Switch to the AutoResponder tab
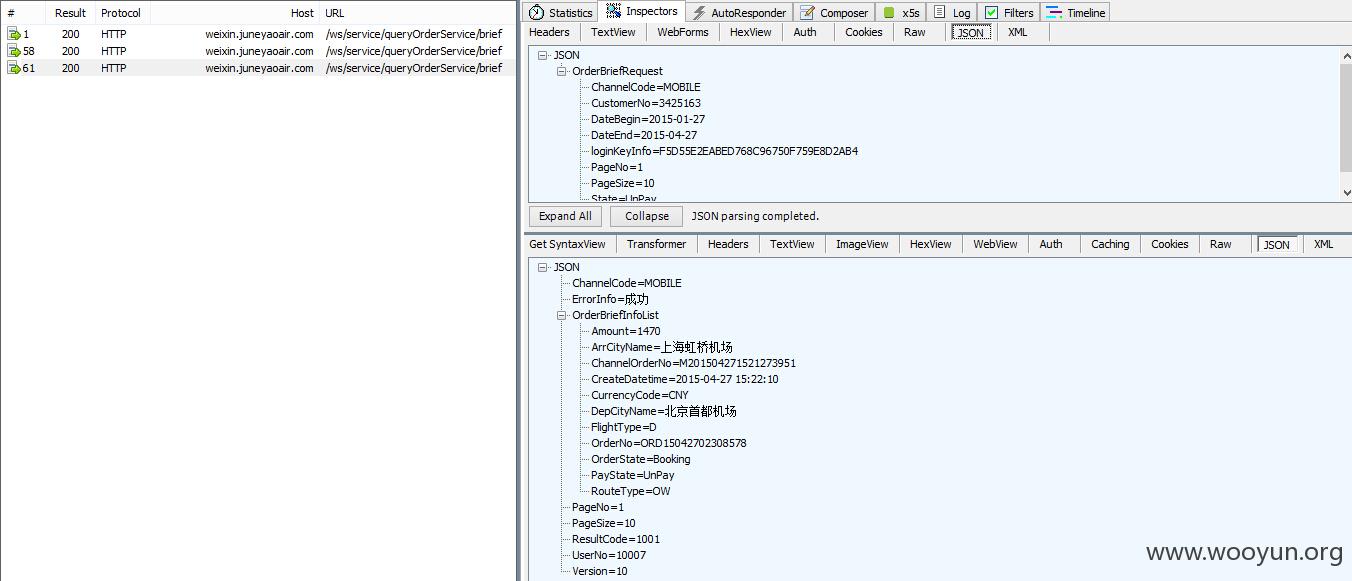1352x581 pixels. (740, 13)
